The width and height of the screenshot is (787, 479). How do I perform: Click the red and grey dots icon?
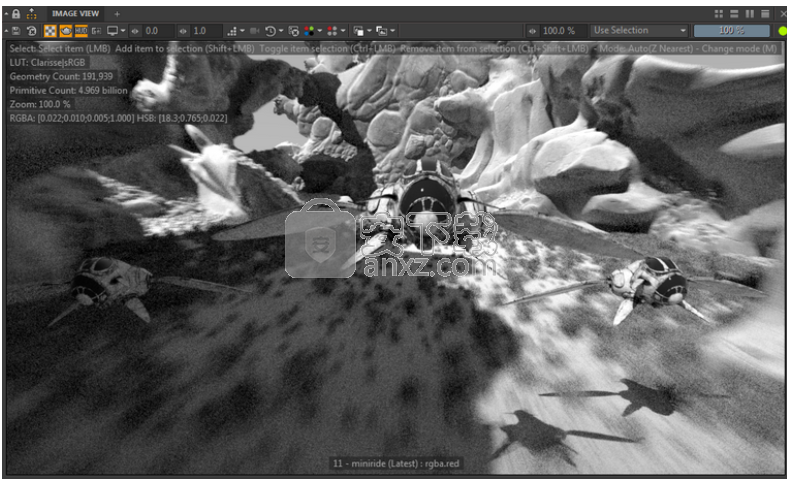point(332,31)
